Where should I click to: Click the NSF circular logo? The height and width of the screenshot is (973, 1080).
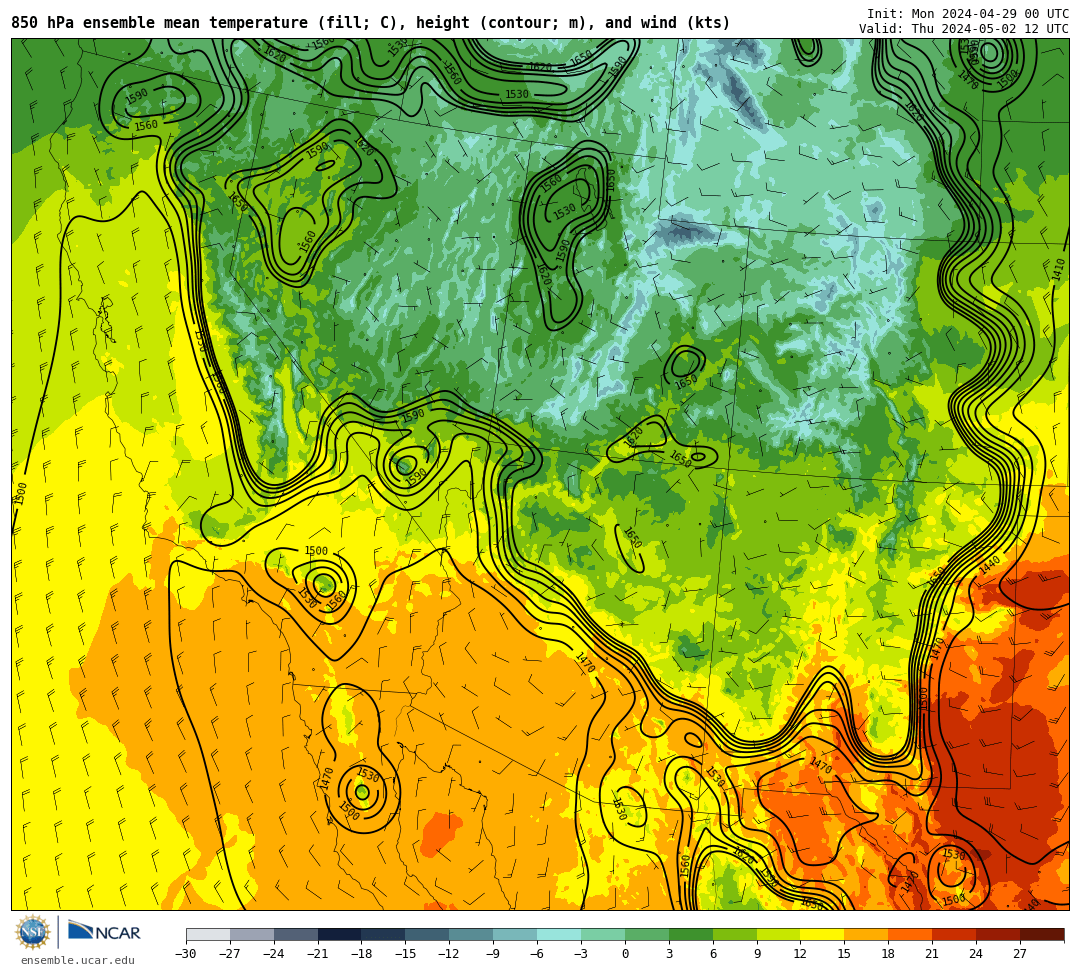(32, 933)
